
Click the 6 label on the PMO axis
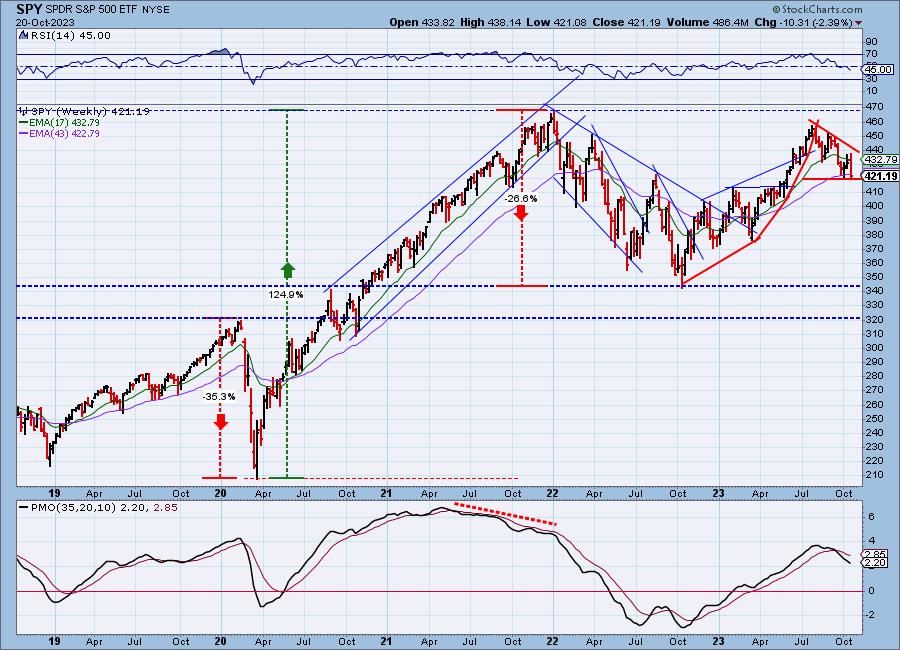tap(871, 516)
